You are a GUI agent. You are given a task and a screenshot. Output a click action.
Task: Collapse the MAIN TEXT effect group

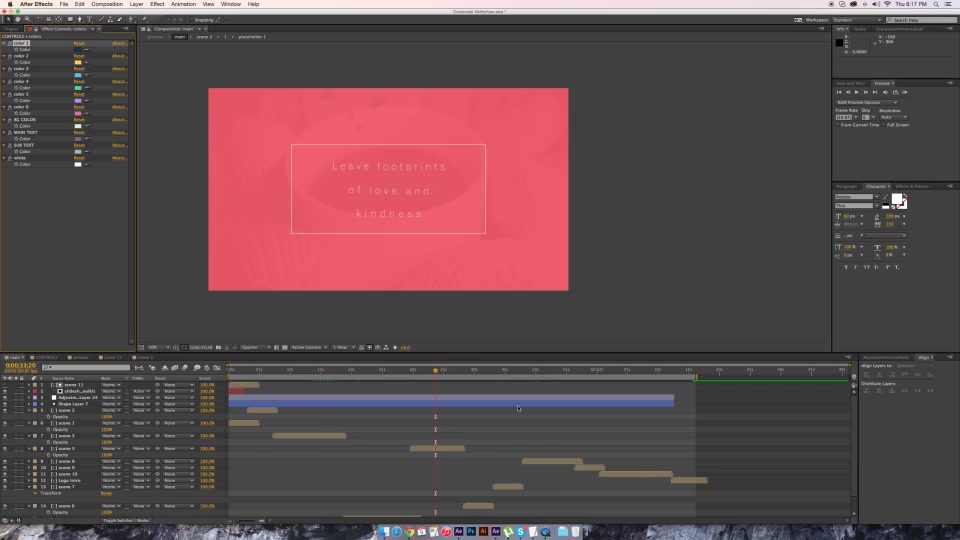[4, 133]
